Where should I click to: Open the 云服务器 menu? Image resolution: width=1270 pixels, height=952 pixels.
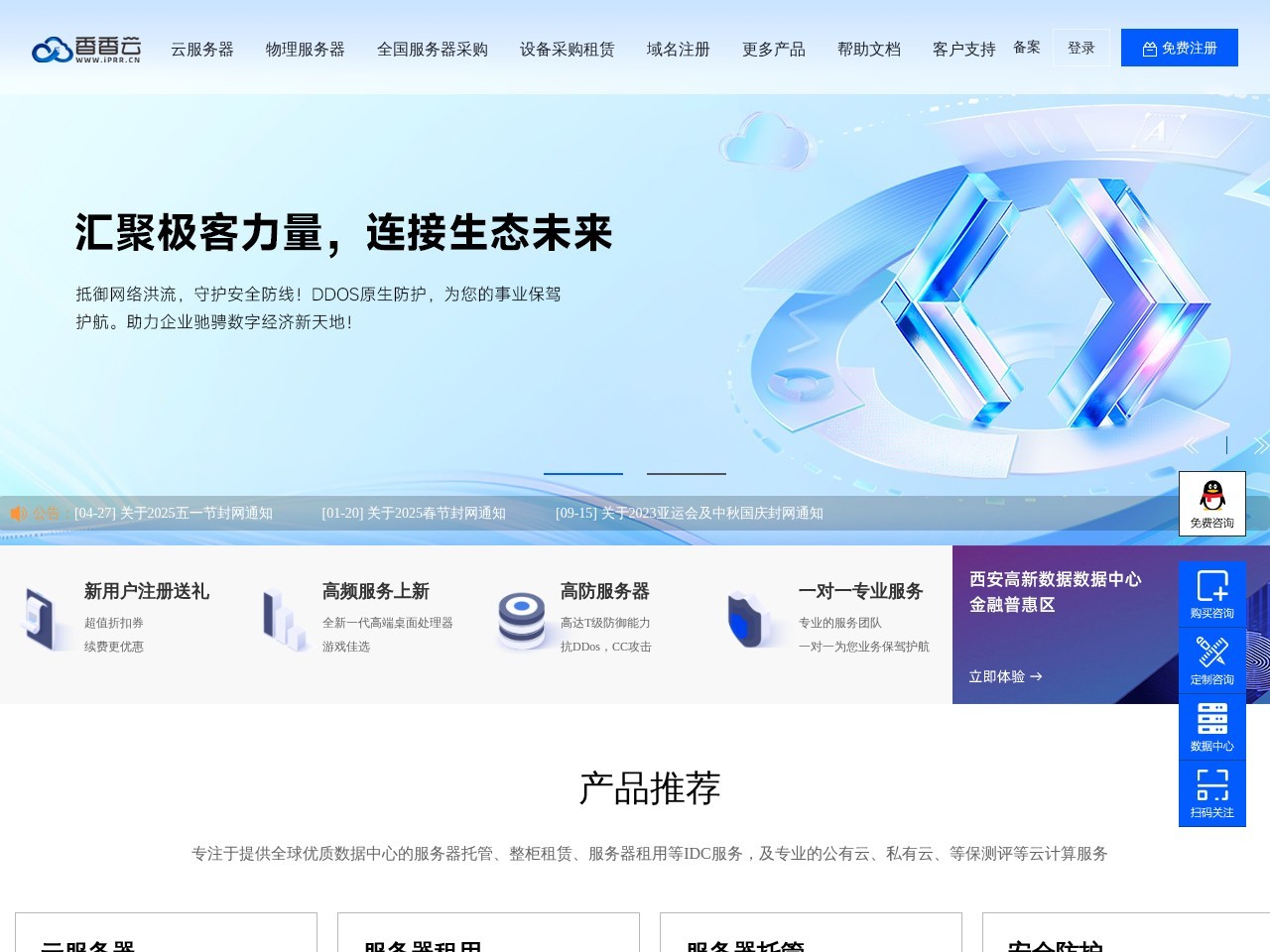pos(202,49)
